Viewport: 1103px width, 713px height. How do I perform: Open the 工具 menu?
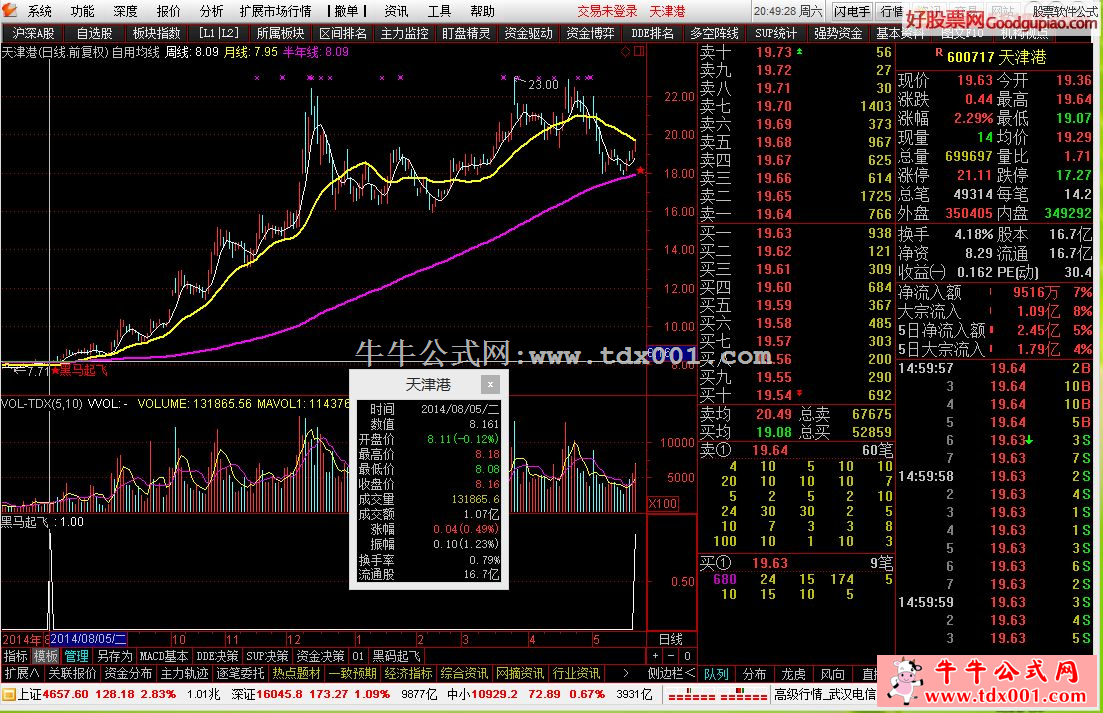(x=439, y=11)
